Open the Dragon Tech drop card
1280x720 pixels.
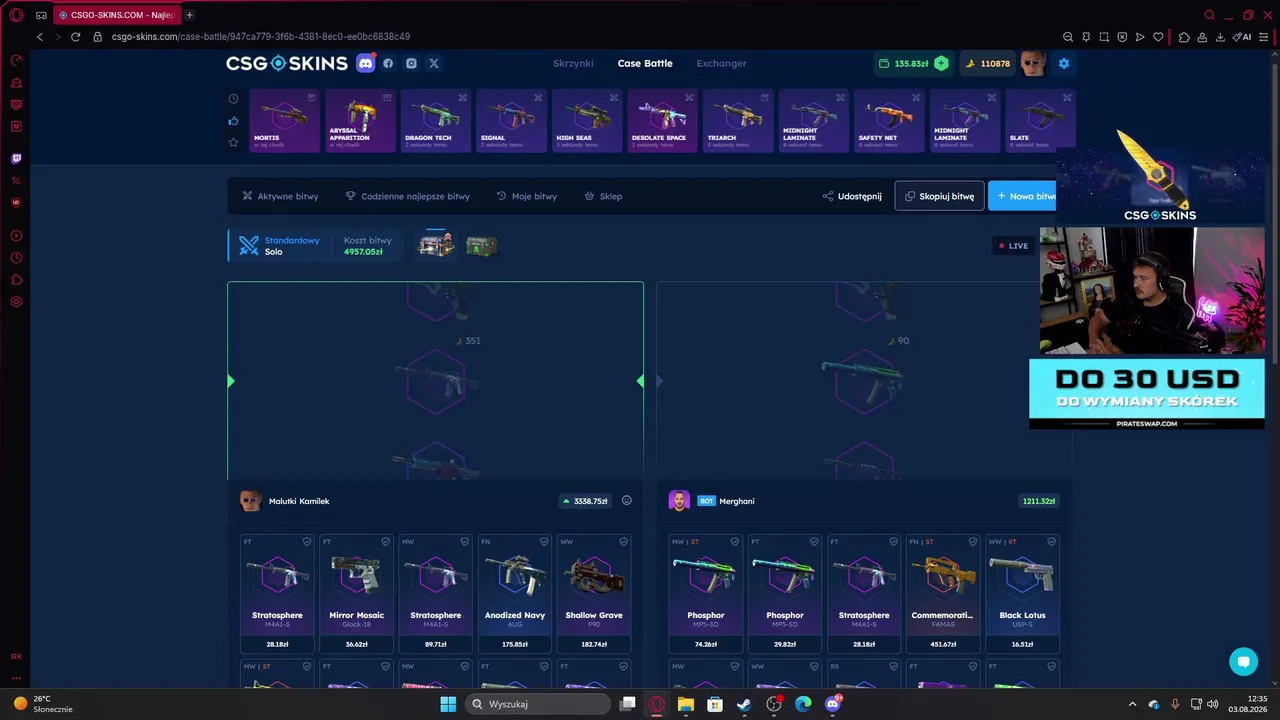[436, 121]
